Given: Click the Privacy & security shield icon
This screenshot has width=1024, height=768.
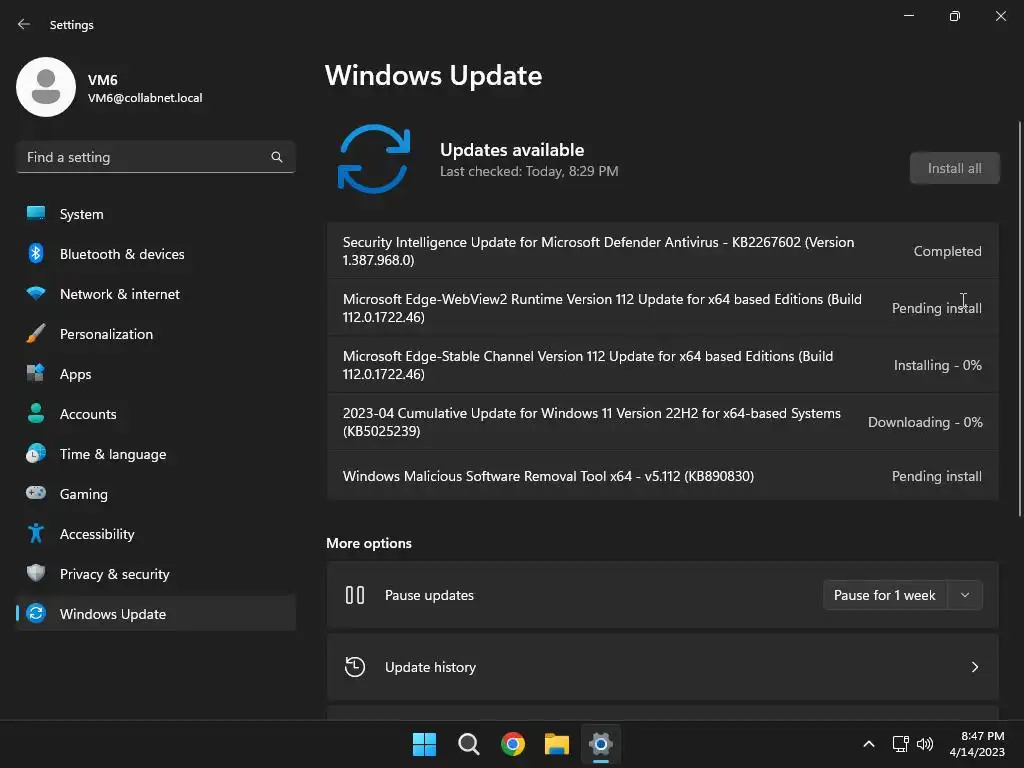Looking at the screenshot, I should click(36, 573).
